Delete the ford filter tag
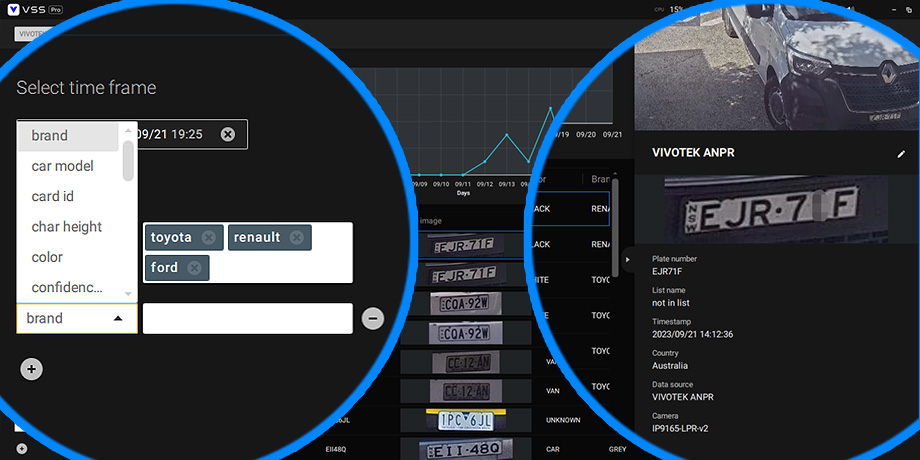This screenshot has width=920, height=460. 193,268
